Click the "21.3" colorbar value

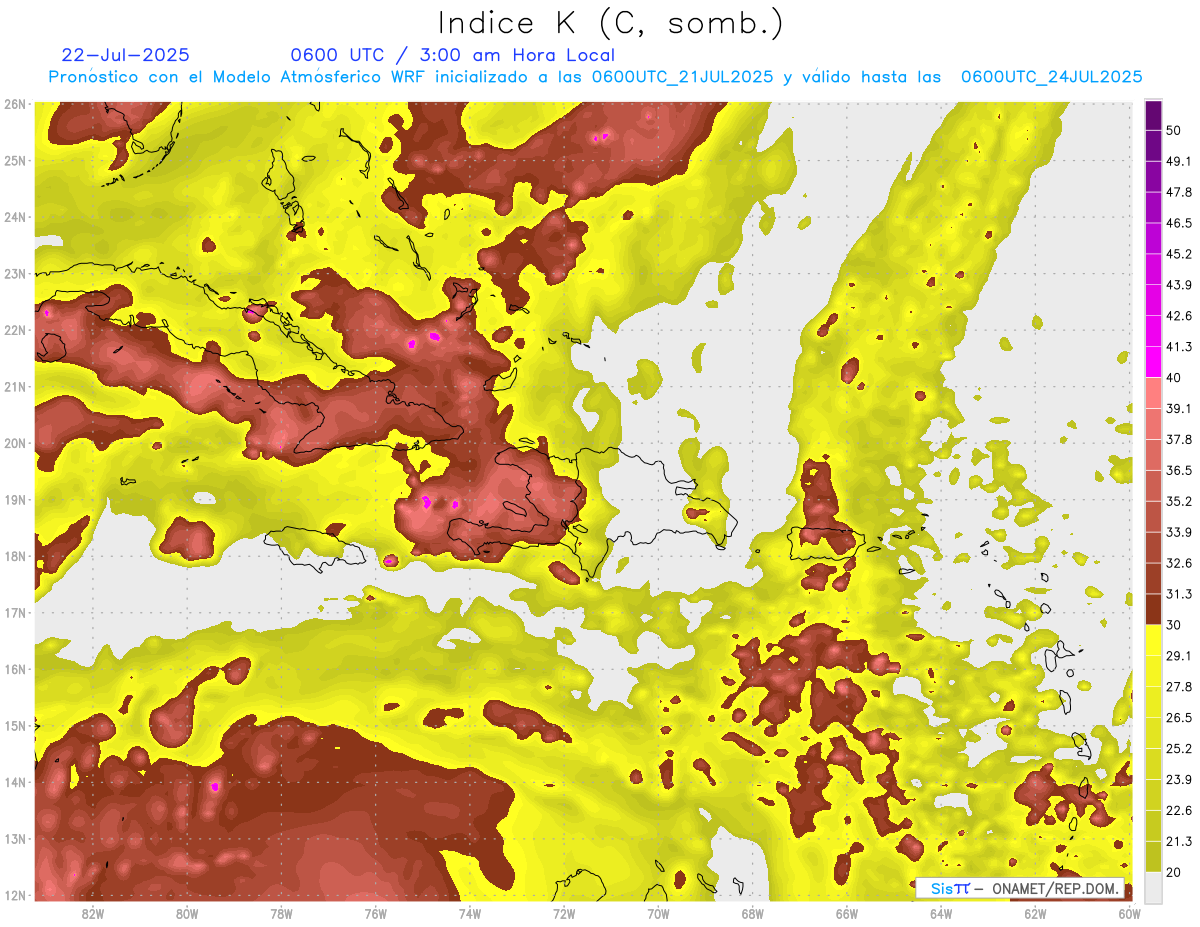tap(1179, 841)
